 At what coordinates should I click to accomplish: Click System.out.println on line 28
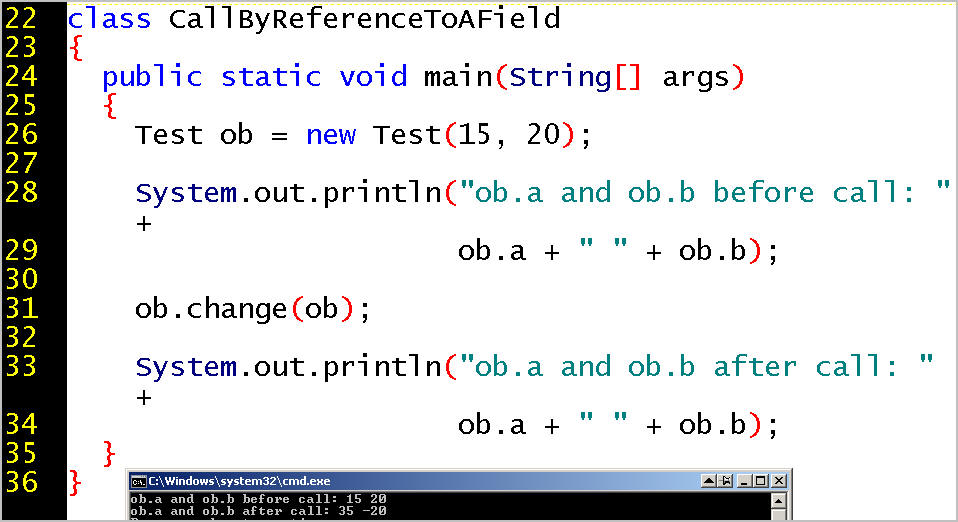click(288, 193)
